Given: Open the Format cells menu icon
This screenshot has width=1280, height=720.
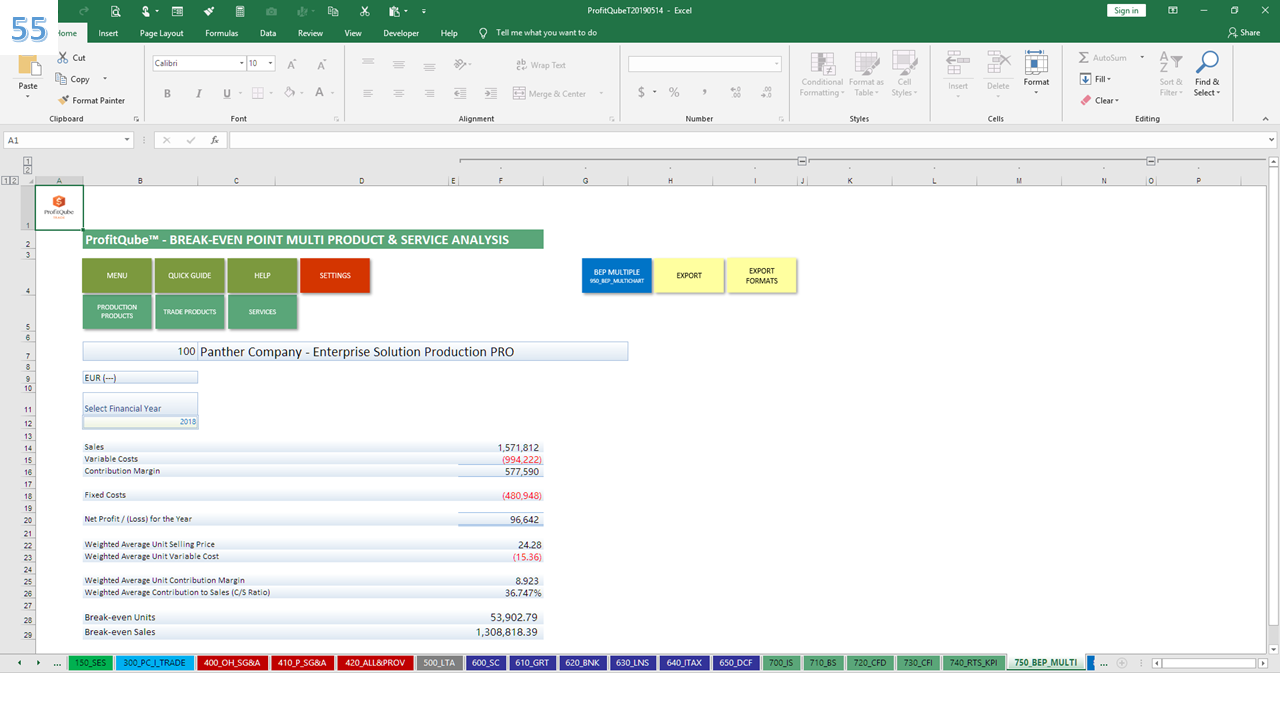Looking at the screenshot, I should (x=1036, y=72).
